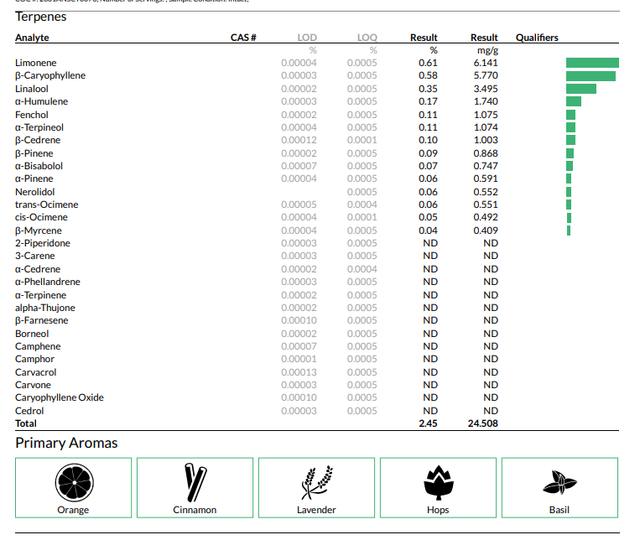This screenshot has width=640, height=539.
Task: Select the Linalool green result bar
Action: point(581,89)
